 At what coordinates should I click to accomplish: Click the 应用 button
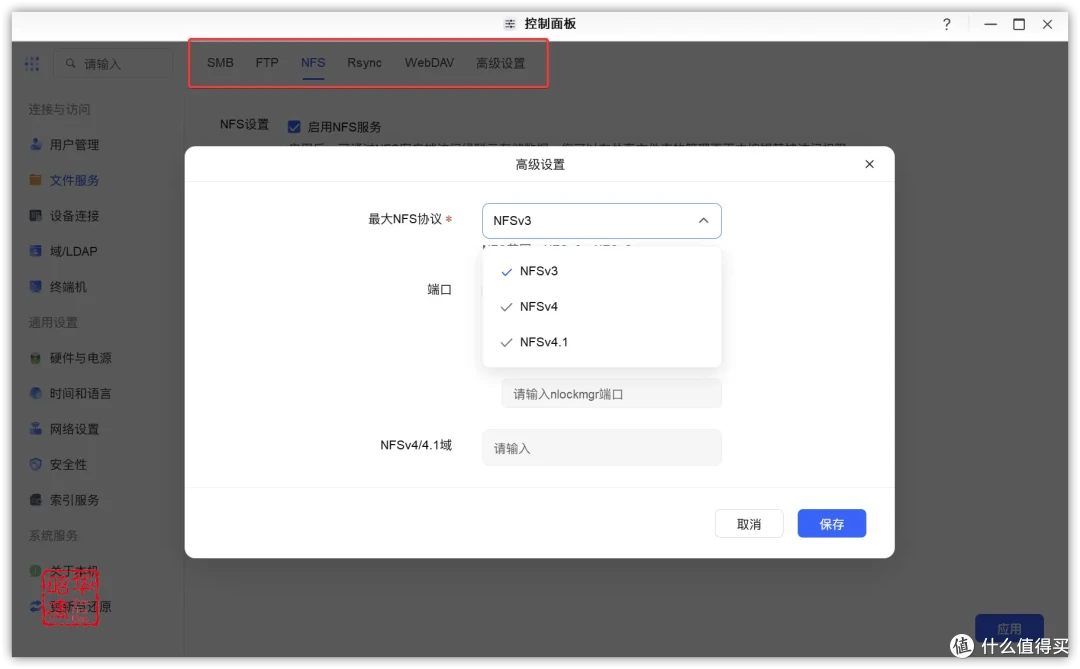pos(1009,628)
